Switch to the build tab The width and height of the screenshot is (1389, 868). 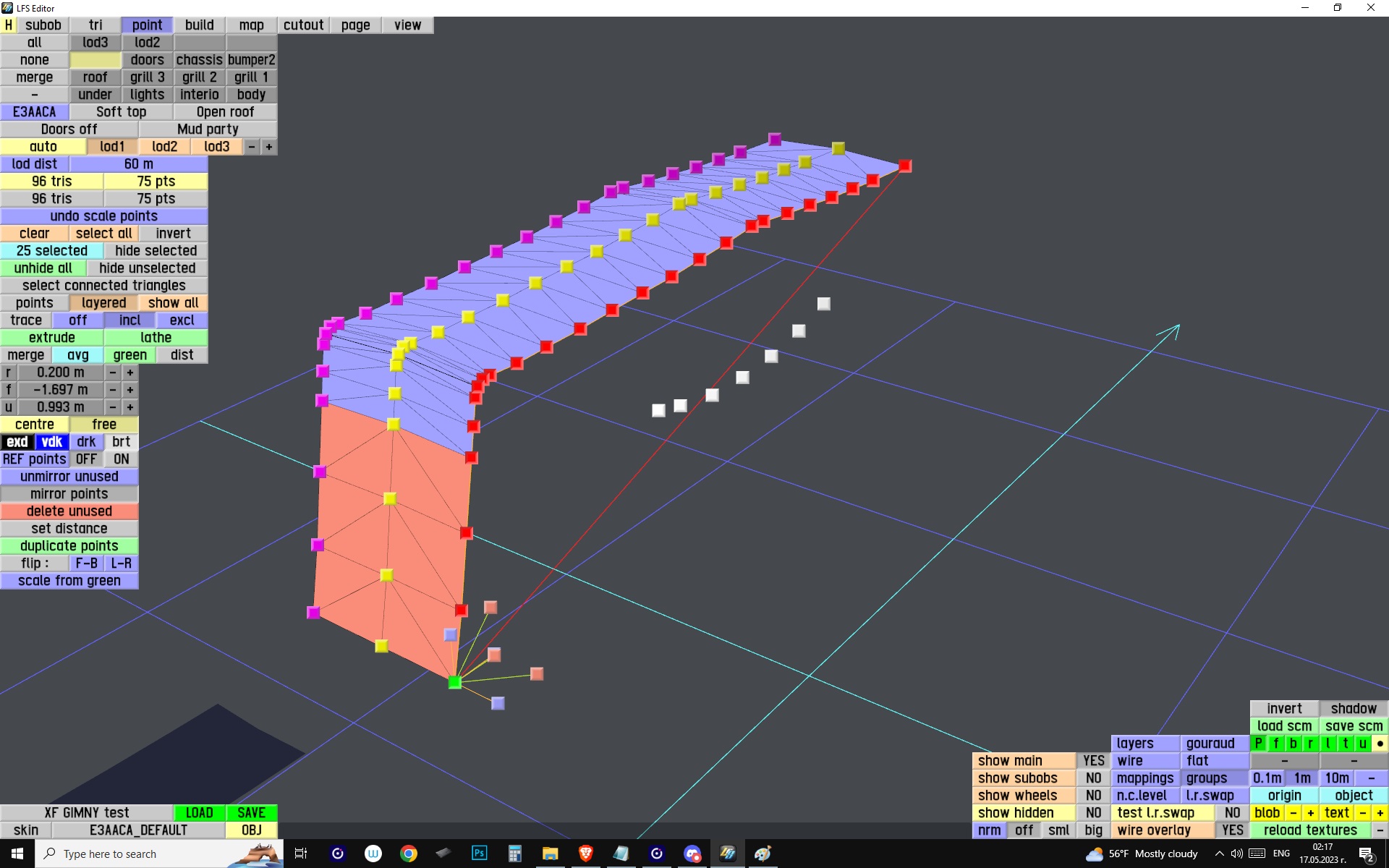(199, 25)
